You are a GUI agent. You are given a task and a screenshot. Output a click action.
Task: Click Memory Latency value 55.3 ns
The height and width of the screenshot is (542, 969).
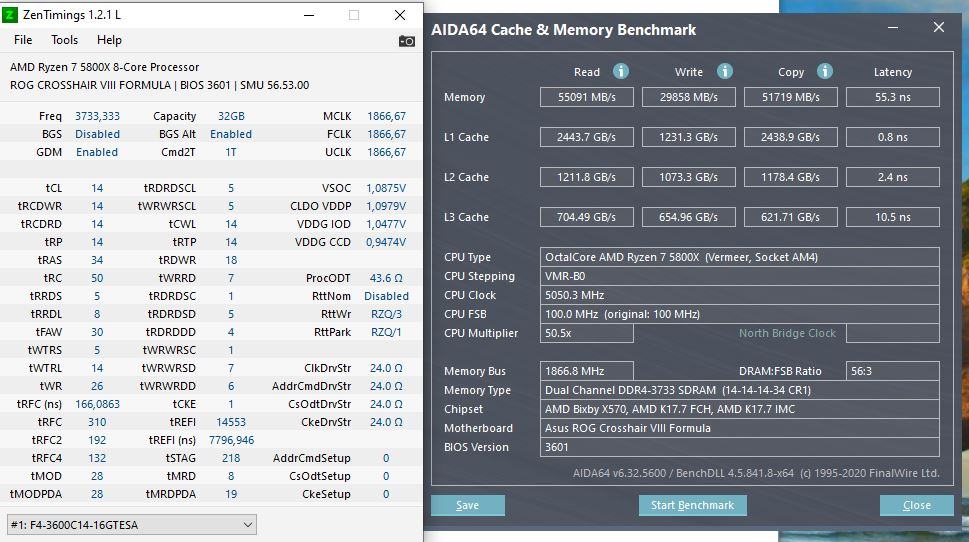click(892, 97)
